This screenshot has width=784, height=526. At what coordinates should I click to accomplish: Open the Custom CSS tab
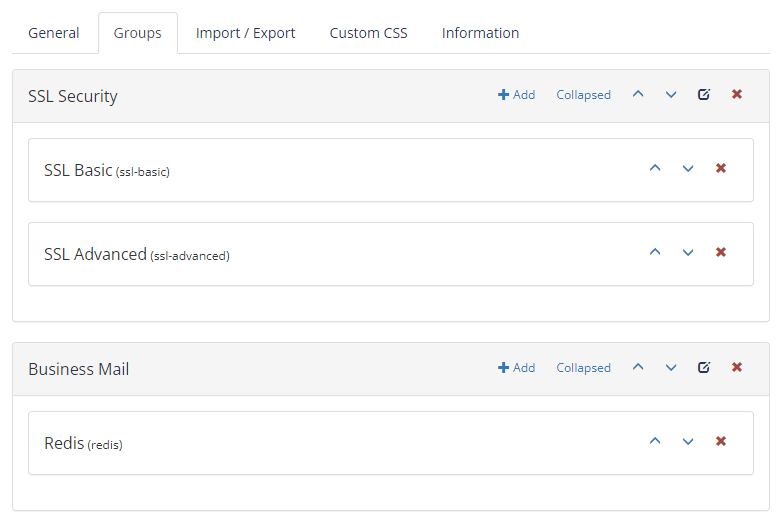coord(368,33)
